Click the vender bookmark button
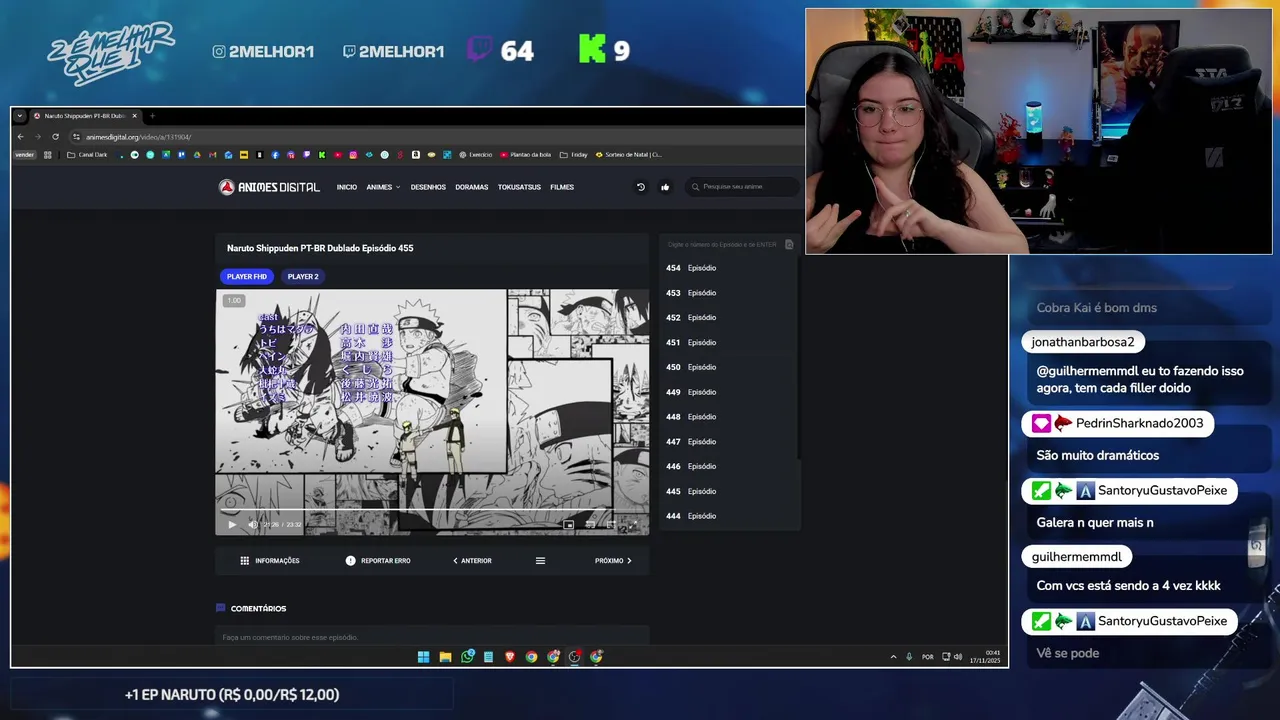 (24, 155)
